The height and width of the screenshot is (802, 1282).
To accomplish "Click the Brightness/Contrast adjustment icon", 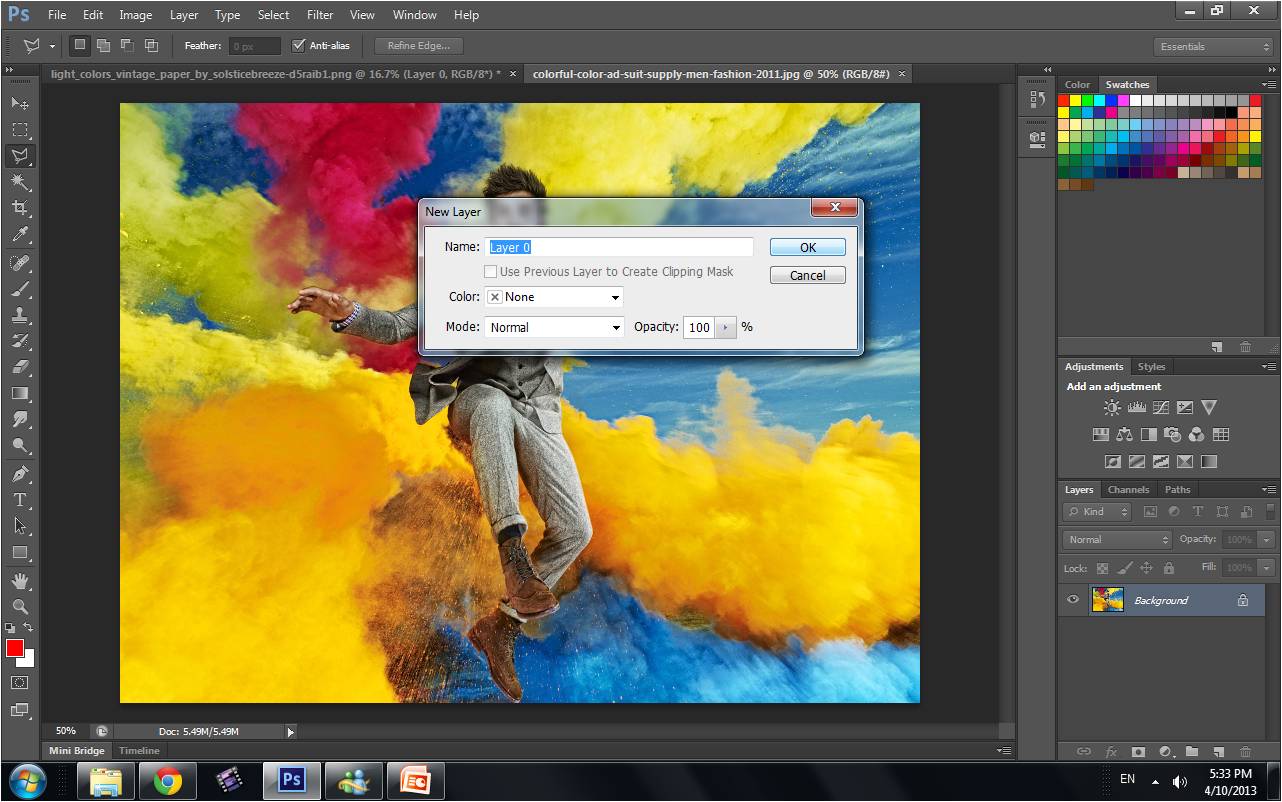I will click(x=1112, y=408).
